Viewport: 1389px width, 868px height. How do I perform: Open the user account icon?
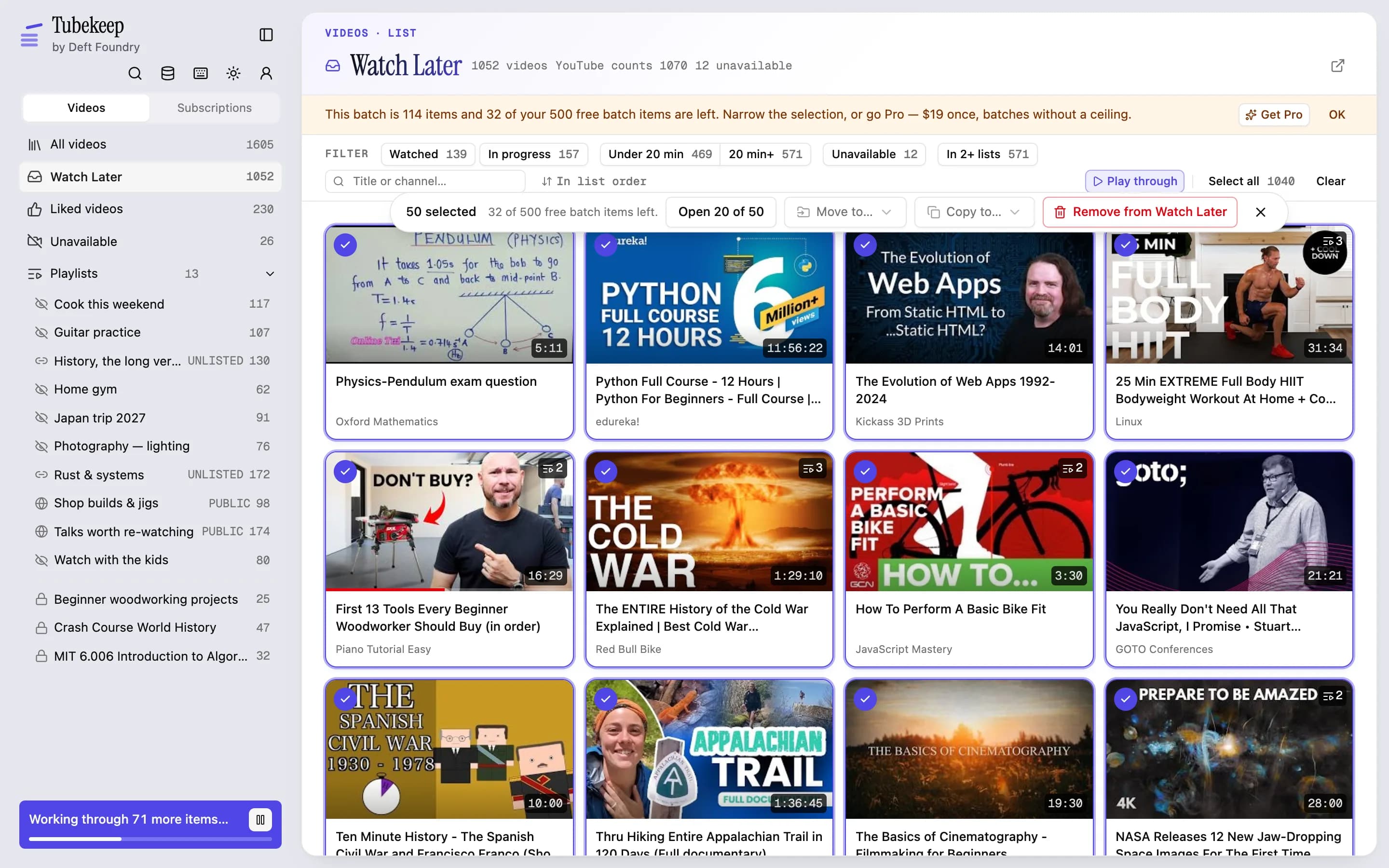tap(266, 73)
